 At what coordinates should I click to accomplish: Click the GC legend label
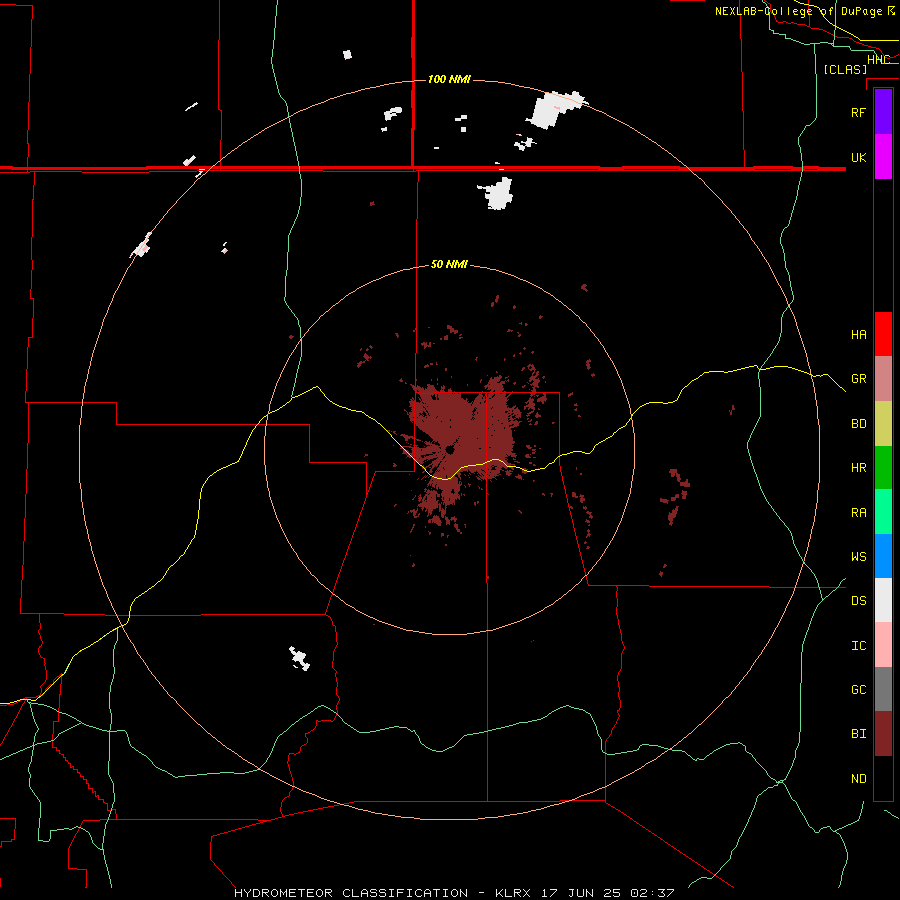coord(858,689)
